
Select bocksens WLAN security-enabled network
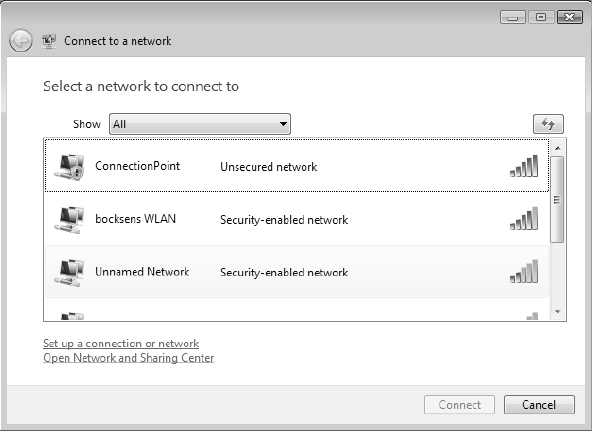[297, 219]
